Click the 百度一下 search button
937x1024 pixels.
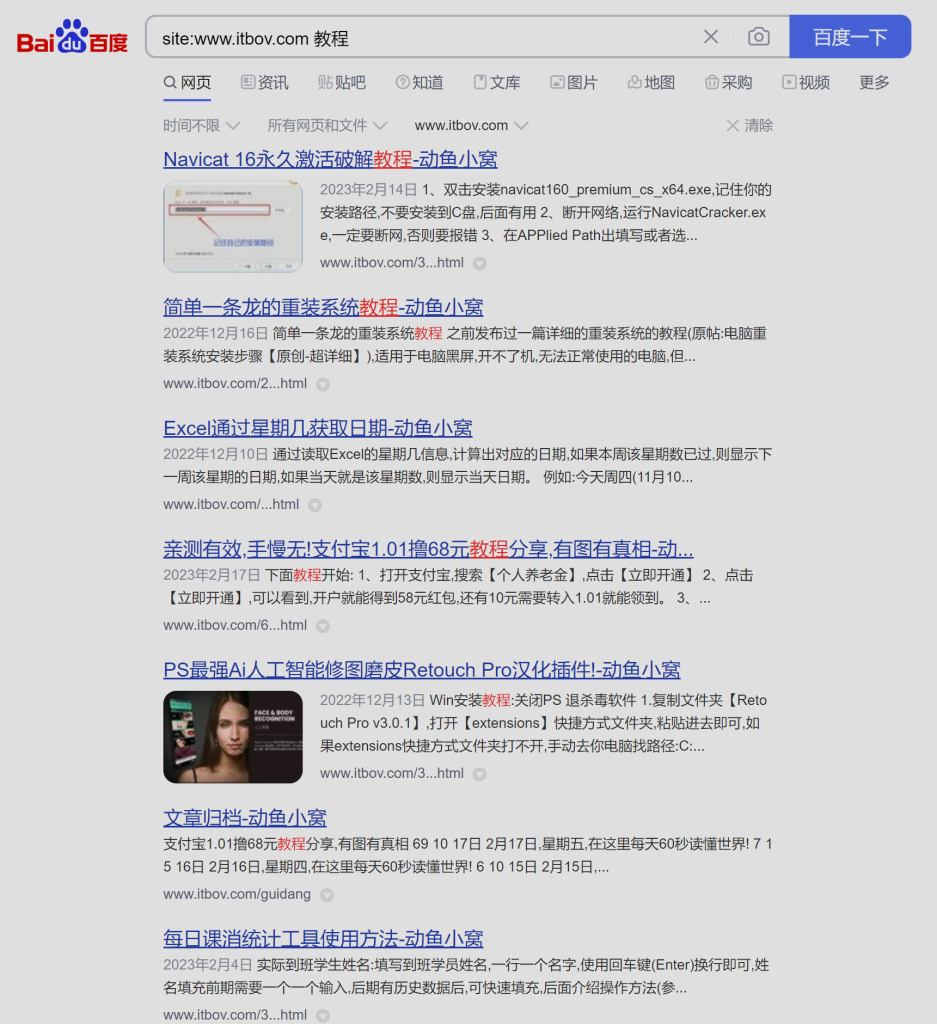click(850, 37)
